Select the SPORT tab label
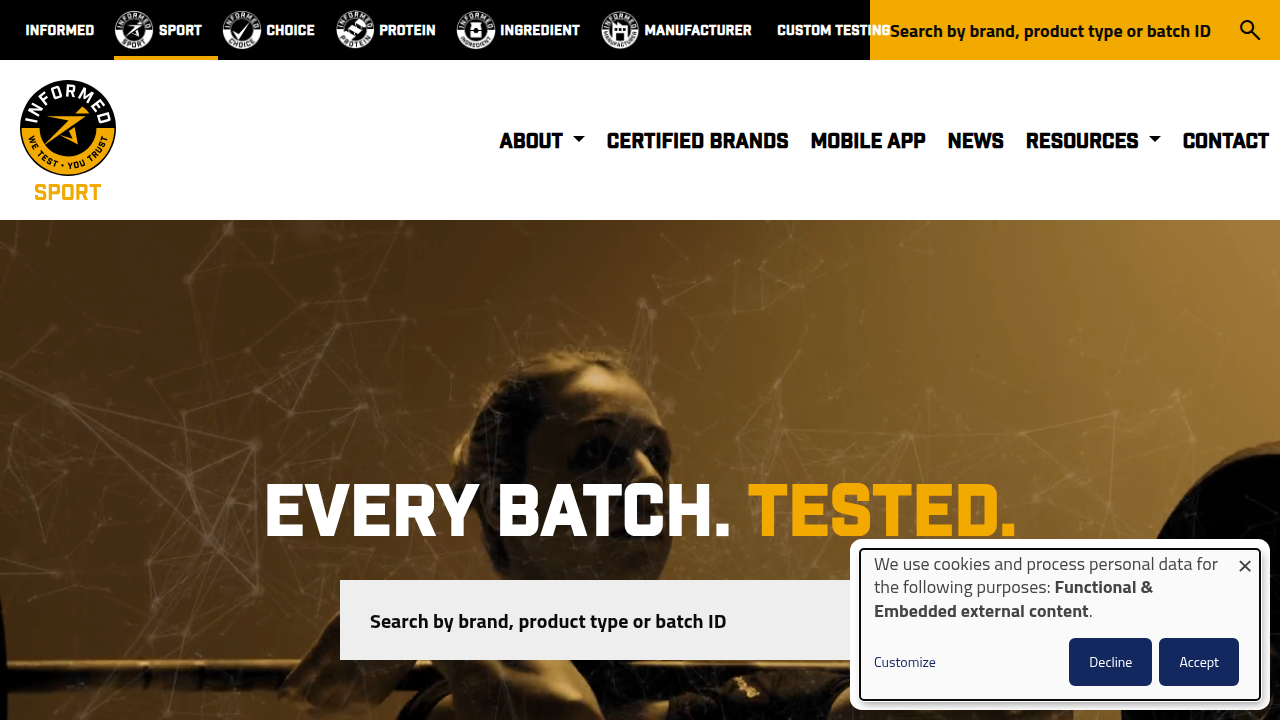1280x720 pixels. [180, 30]
